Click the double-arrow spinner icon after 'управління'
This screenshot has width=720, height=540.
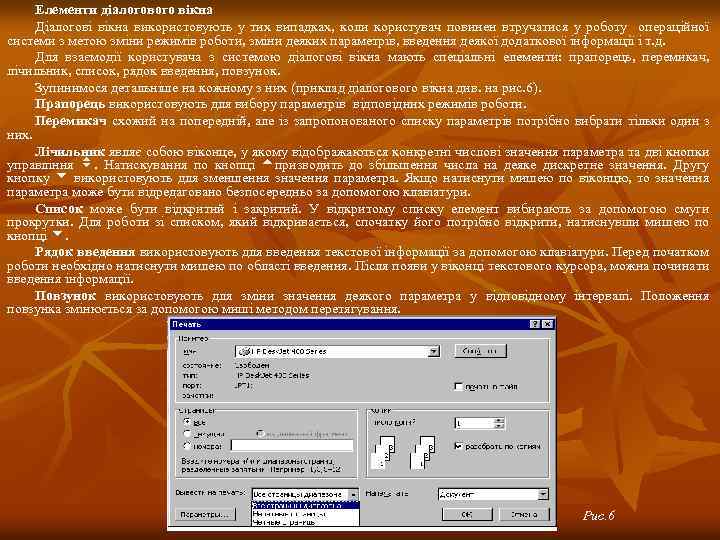[87, 163]
